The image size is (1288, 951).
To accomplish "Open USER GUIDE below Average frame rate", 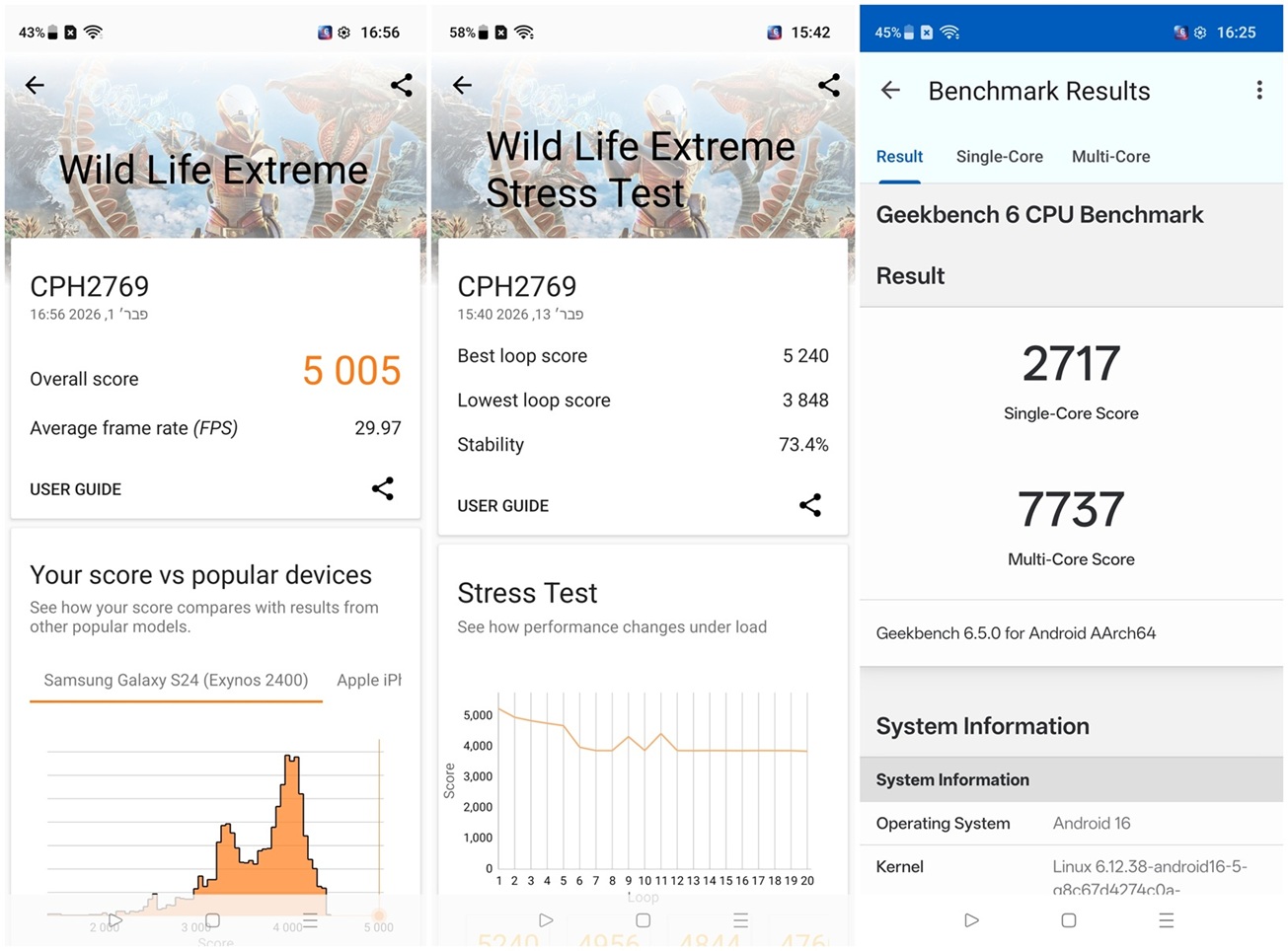I will tap(76, 489).
